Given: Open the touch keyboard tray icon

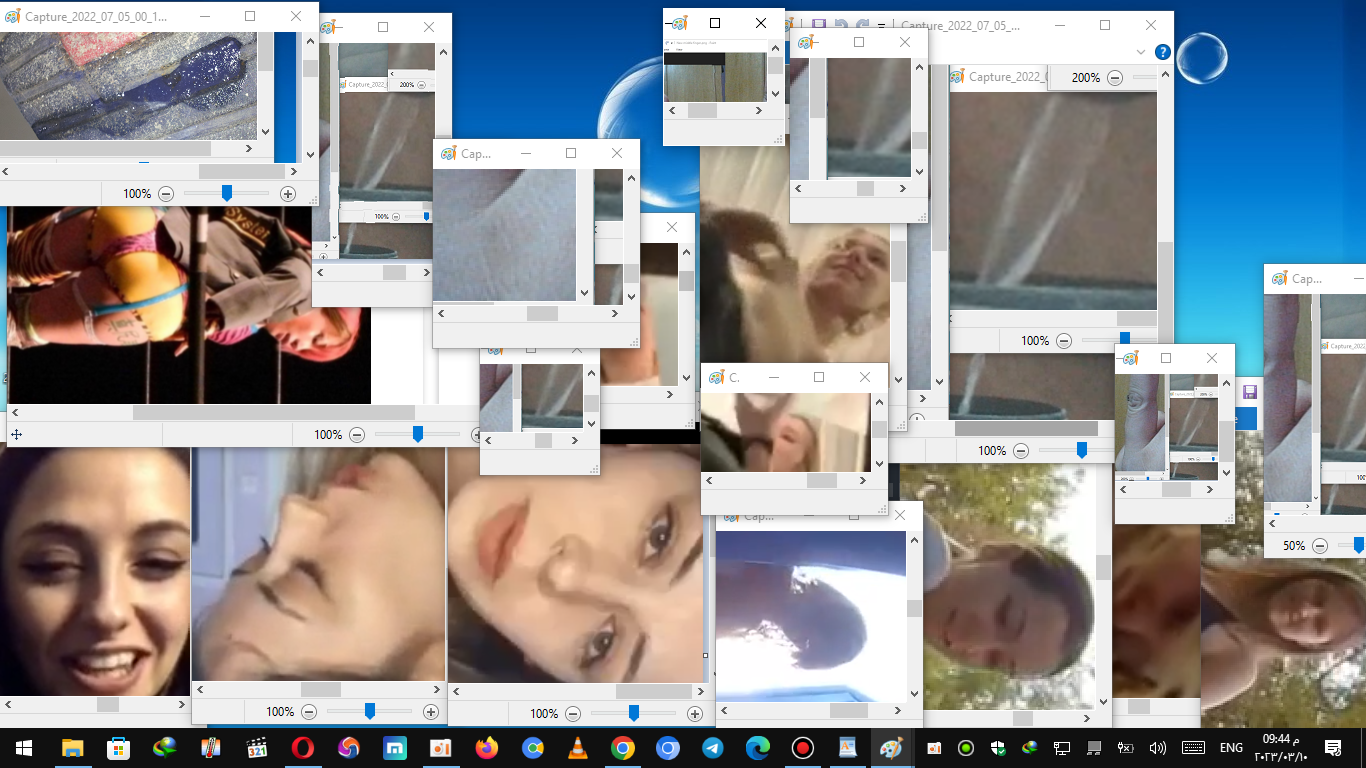Looking at the screenshot, I should (1193, 748).
